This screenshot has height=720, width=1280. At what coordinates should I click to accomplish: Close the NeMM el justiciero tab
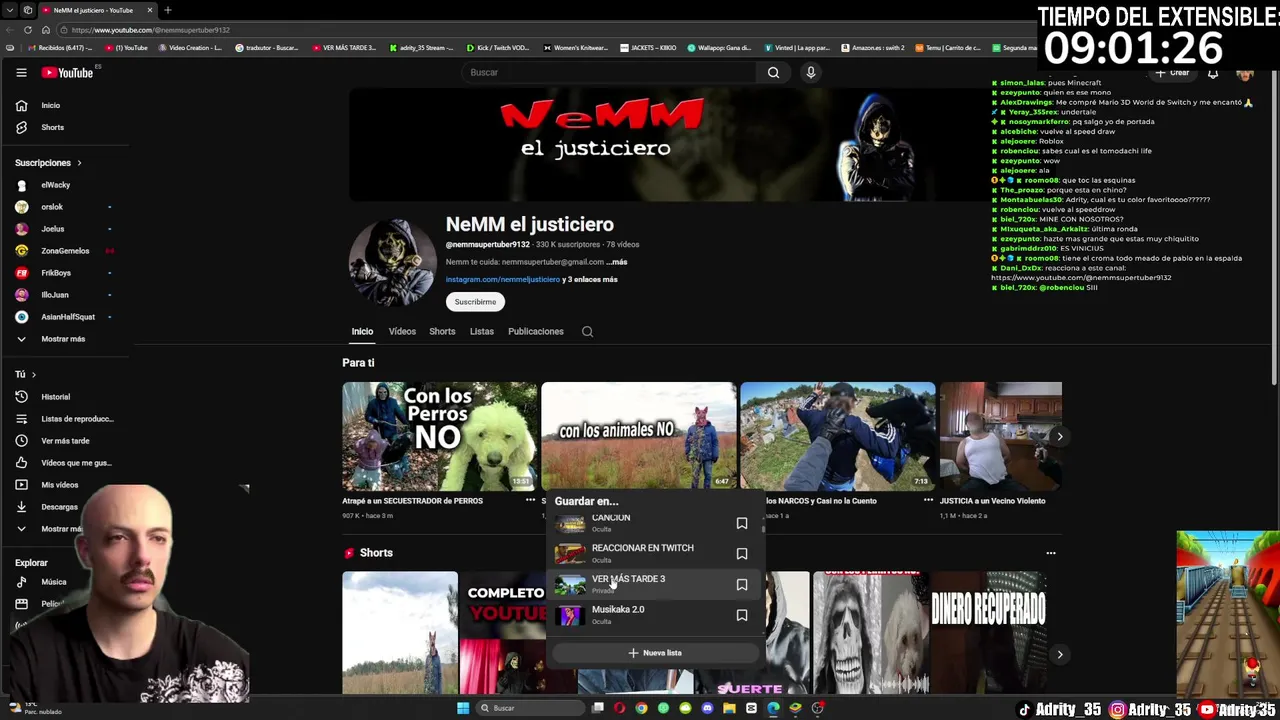tap(150, 10)
